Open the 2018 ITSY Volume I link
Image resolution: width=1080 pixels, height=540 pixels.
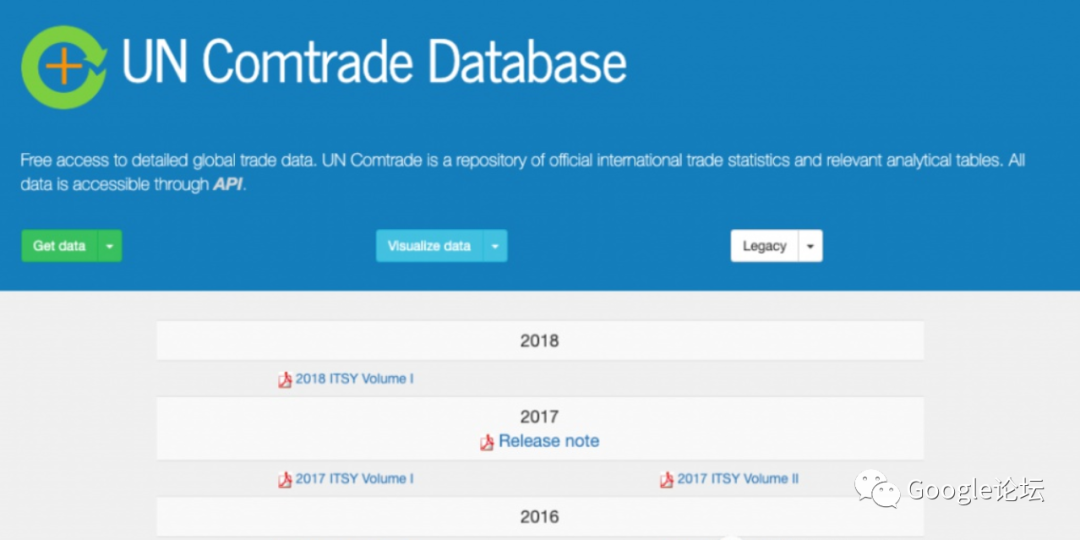pyautogui.click(x=354, y=379)
